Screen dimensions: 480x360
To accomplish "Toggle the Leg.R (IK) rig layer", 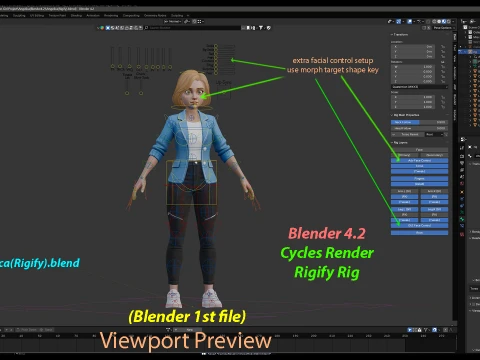I will click(x=434, y=209).
